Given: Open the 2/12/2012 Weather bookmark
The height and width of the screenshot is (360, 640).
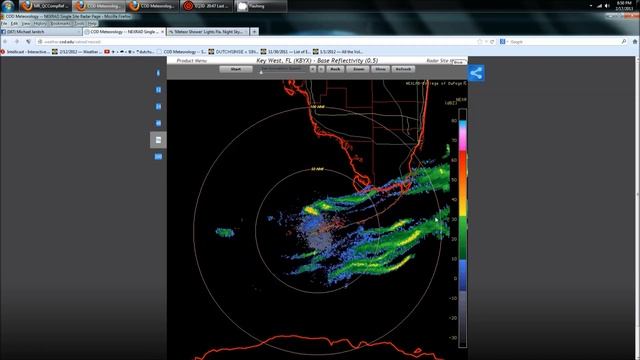Looking at the screenshot, I should pos(77,52).
